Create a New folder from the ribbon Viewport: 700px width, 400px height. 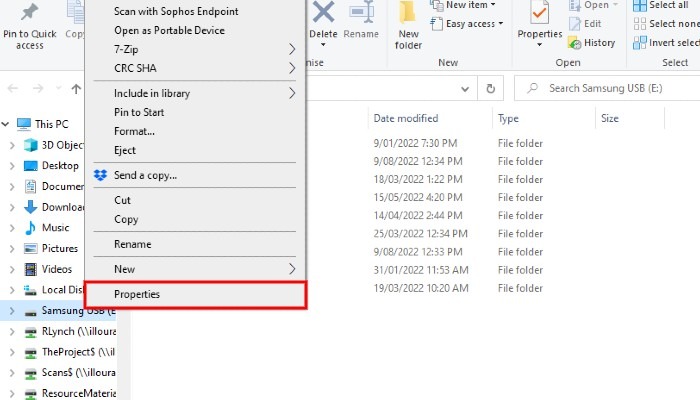(408, 25)
